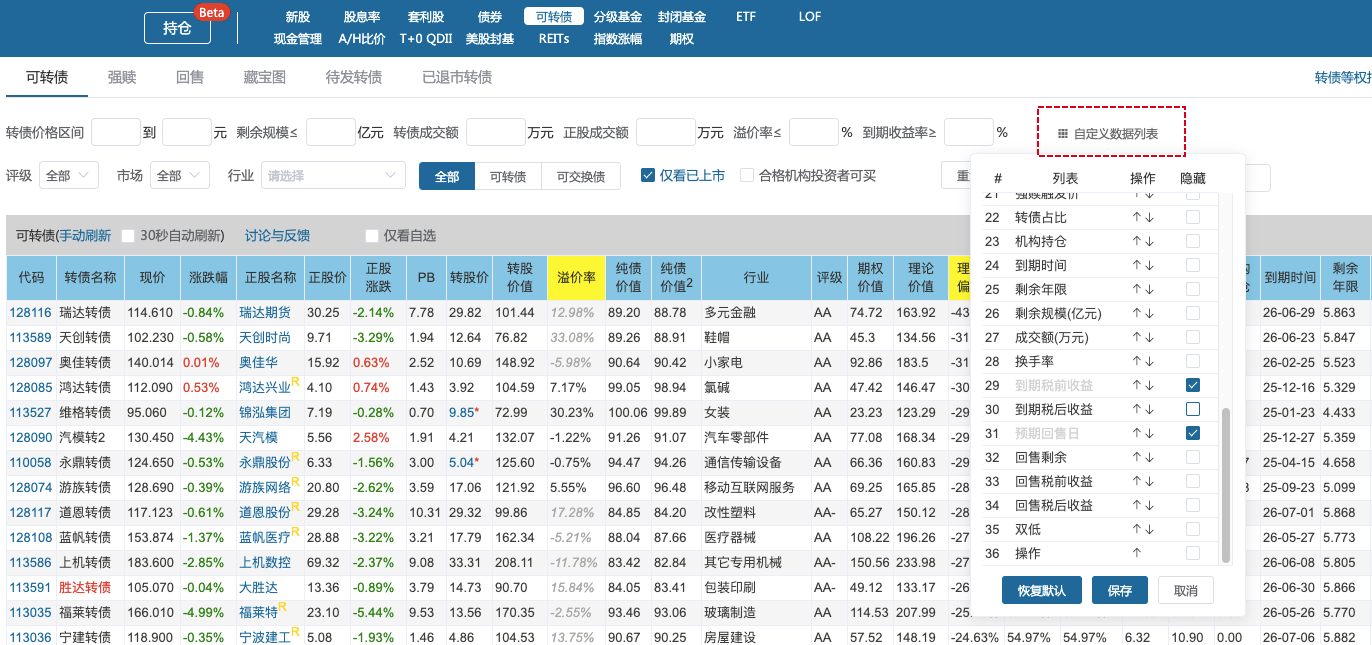This screenshot has height=645, width=1372.
Task: Open 市场 market dropdown
Action: (180, 176)
